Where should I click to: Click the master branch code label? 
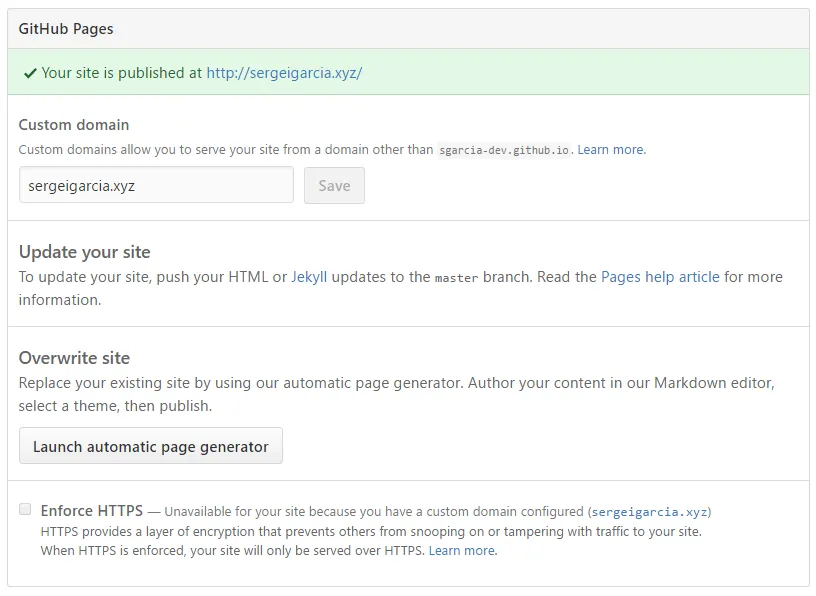click(456, 278)
